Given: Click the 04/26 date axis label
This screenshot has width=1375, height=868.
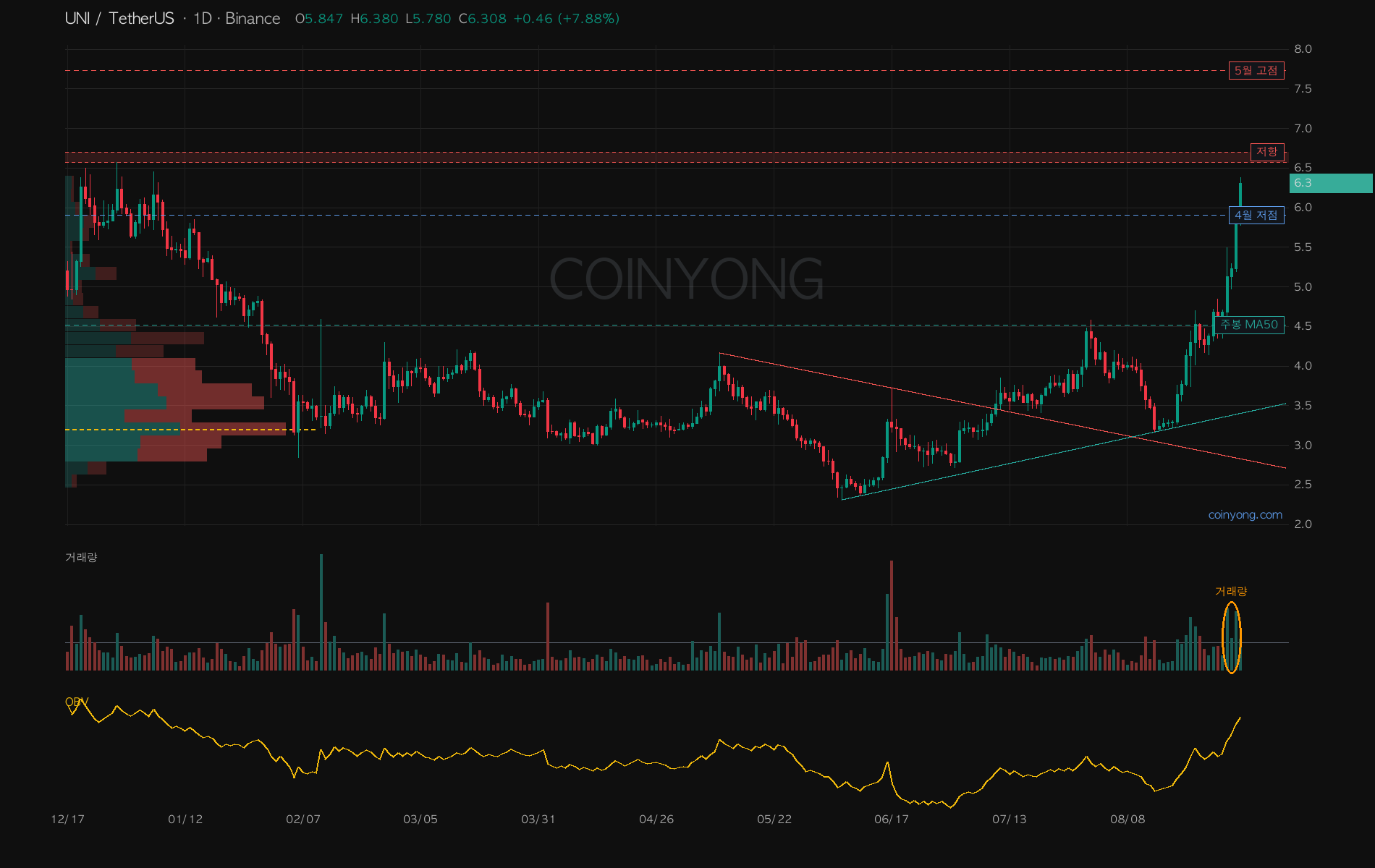Looking at the screenshot, I should 656,820.
